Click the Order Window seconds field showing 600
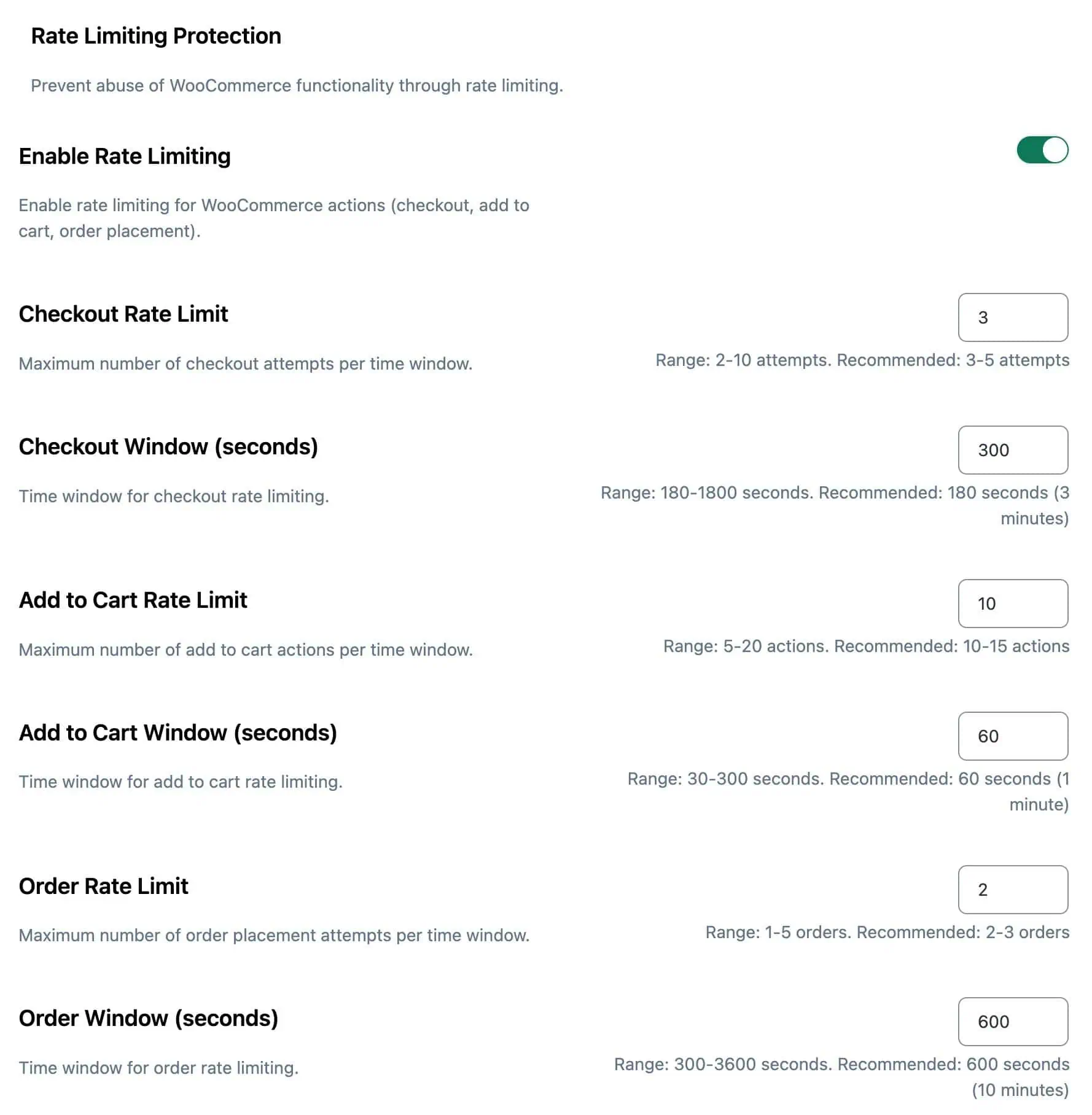The image size is (1092, 1115). click(x=1013, y=1022)
